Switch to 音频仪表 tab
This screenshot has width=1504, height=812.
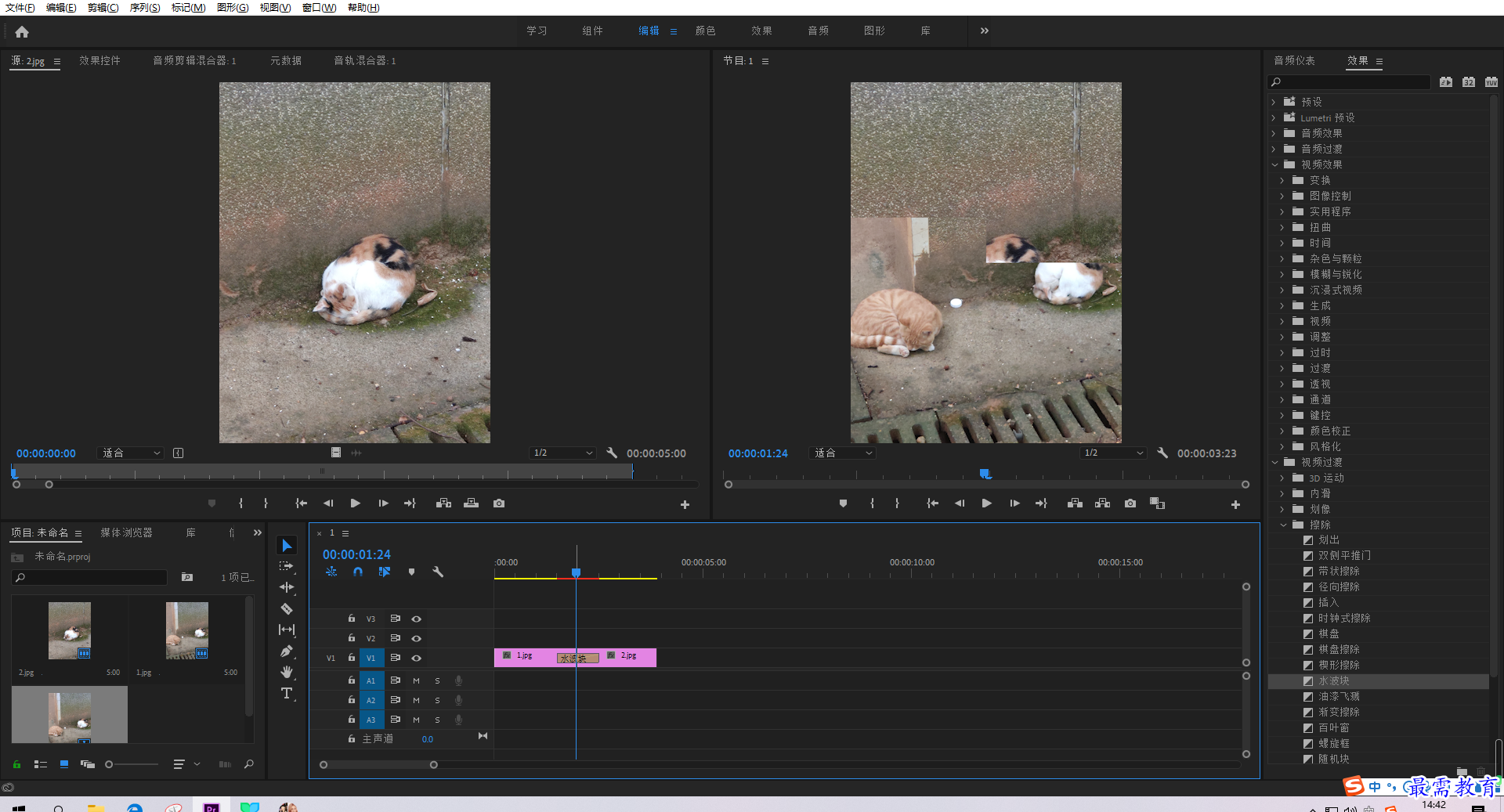coord(1294,60)
